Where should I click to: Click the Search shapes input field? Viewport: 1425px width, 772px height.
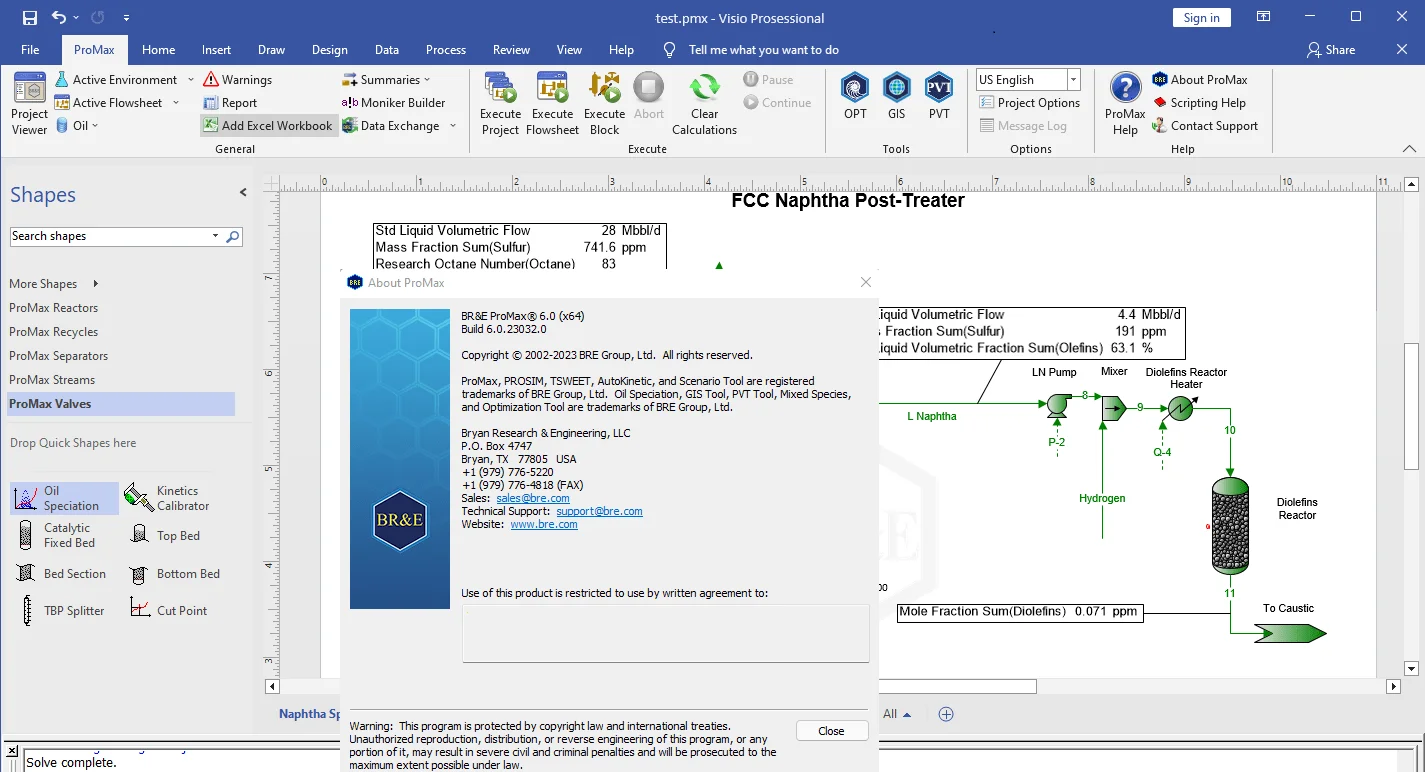[x=112, y=237]
